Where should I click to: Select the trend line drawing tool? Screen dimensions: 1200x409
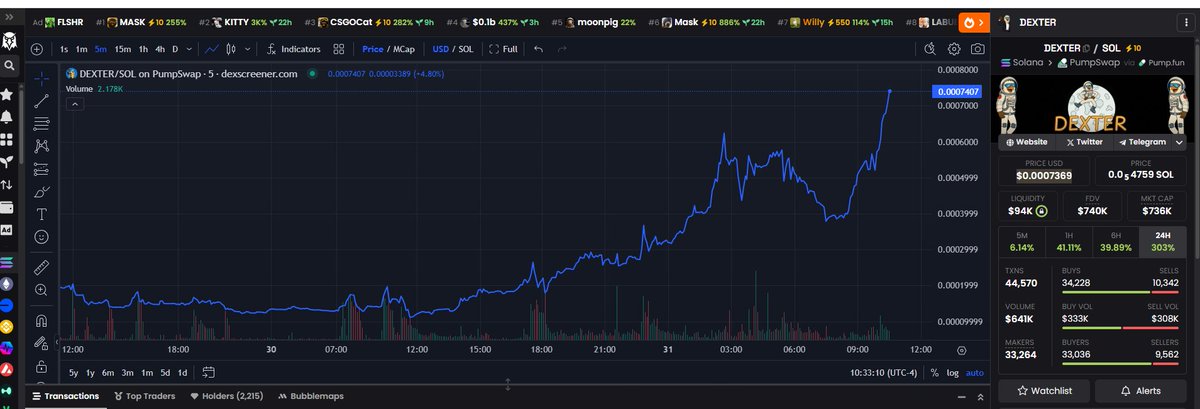(x=41, y=101)
